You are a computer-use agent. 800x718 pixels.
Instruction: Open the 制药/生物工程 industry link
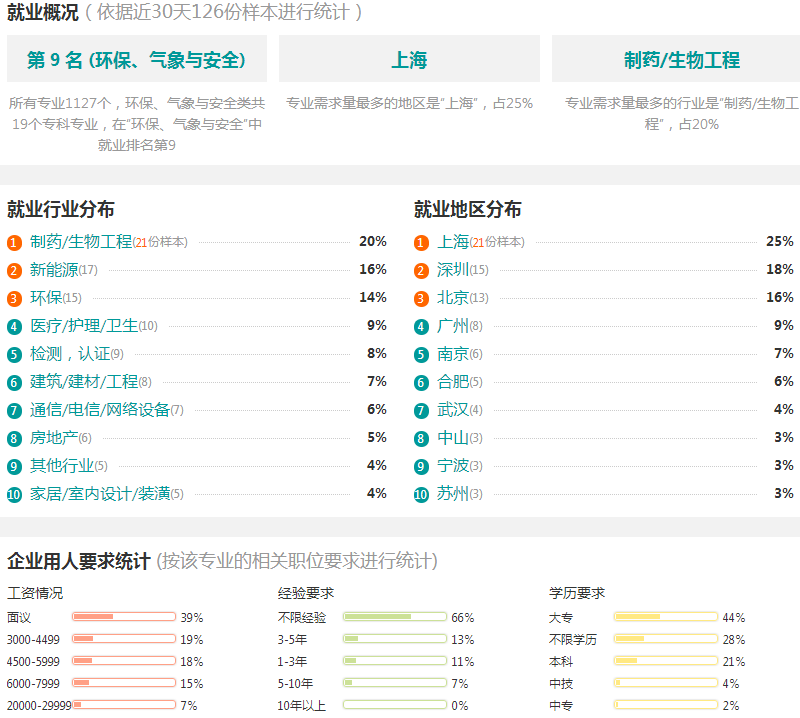[x=81, y=241]
